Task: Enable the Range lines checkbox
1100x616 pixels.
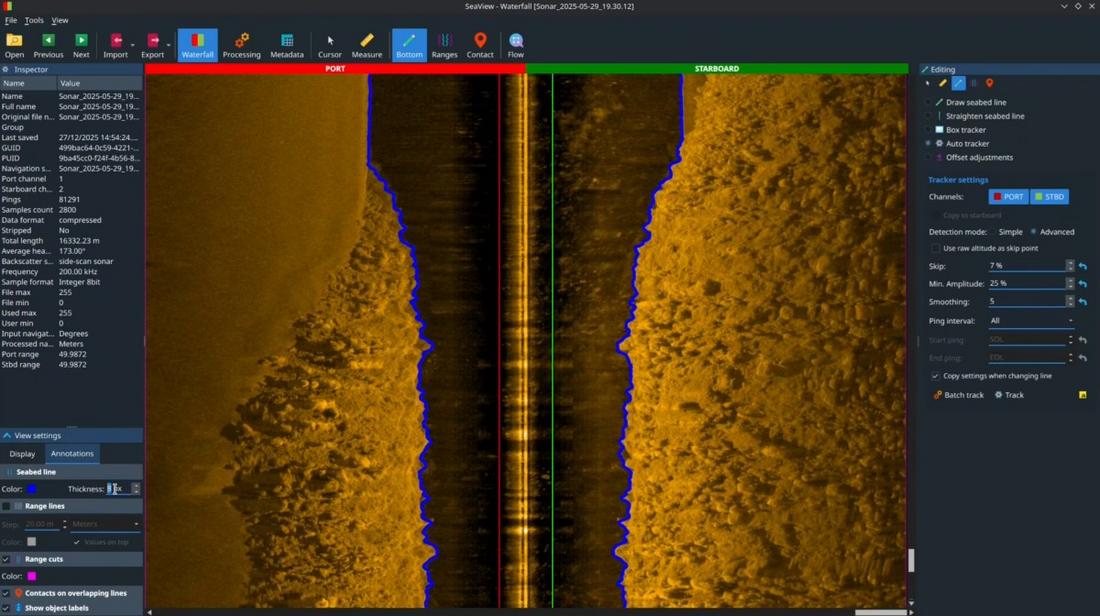Action: point(6,507)
